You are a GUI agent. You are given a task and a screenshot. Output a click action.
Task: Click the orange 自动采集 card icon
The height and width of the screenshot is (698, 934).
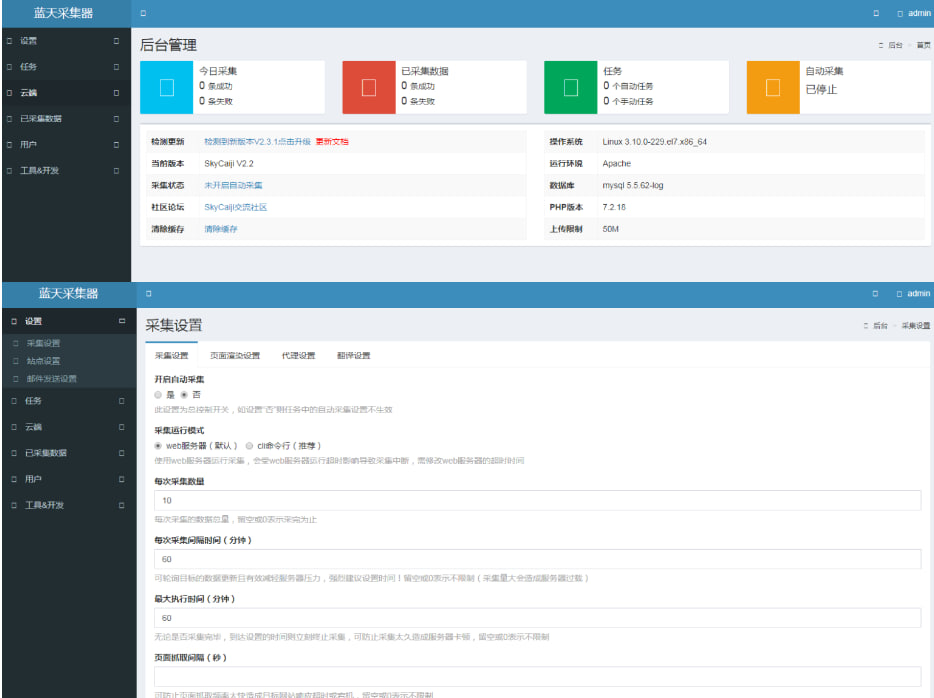(773, 88)
